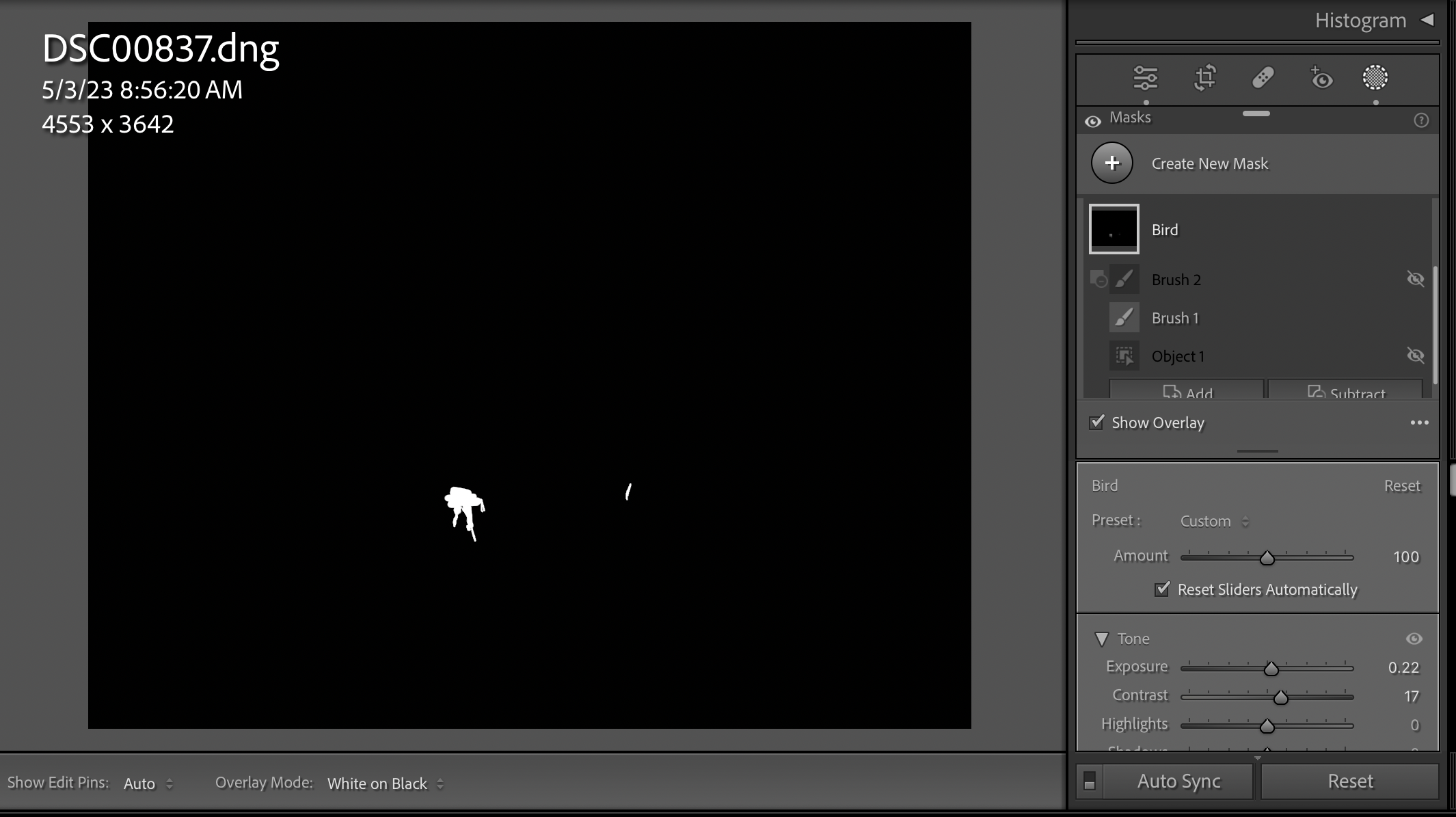
Task: Open the Masks panel help icon
Action: [x=1423, y=120]
